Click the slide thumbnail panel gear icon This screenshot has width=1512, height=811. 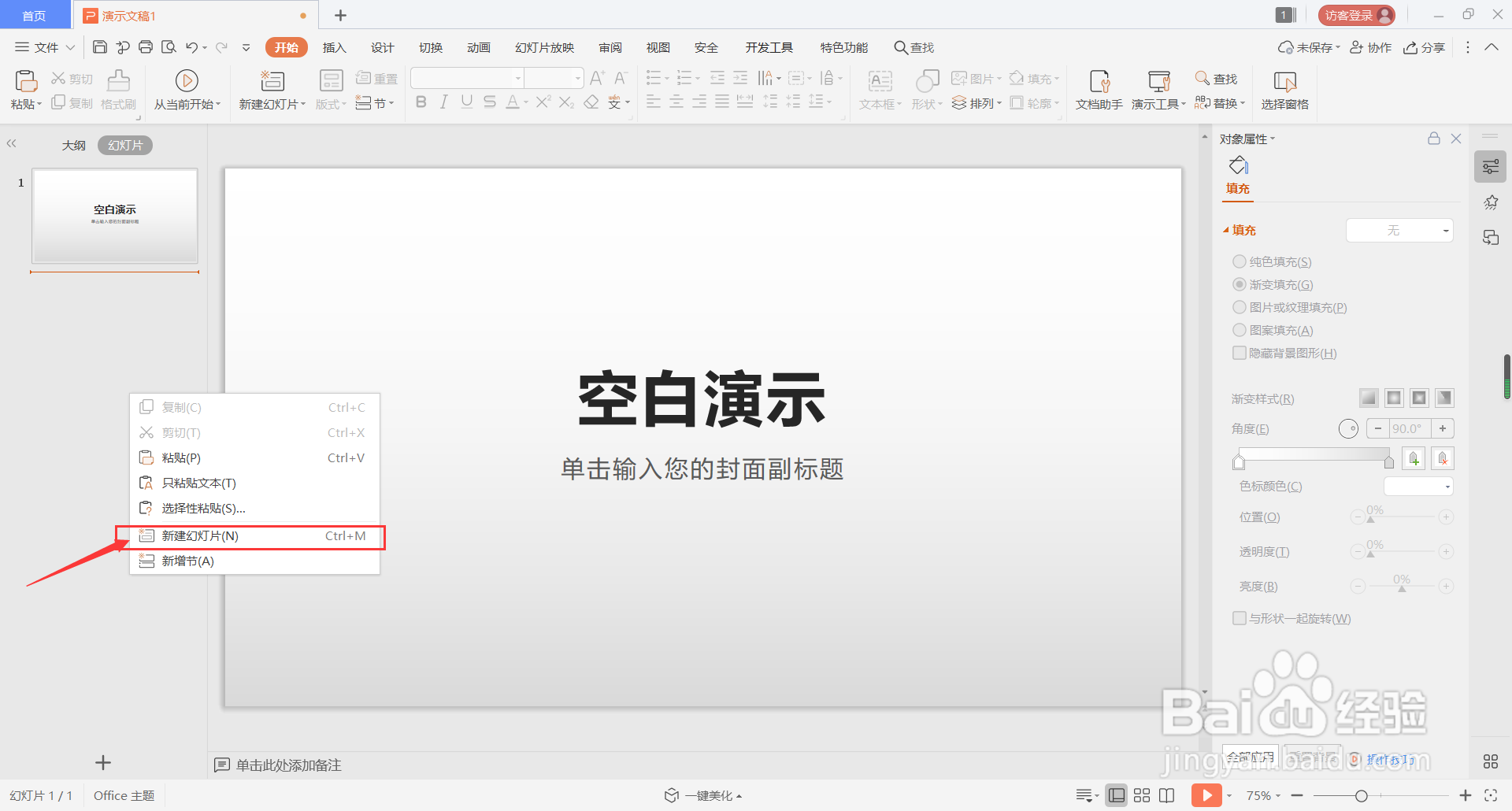[1490, 166]
